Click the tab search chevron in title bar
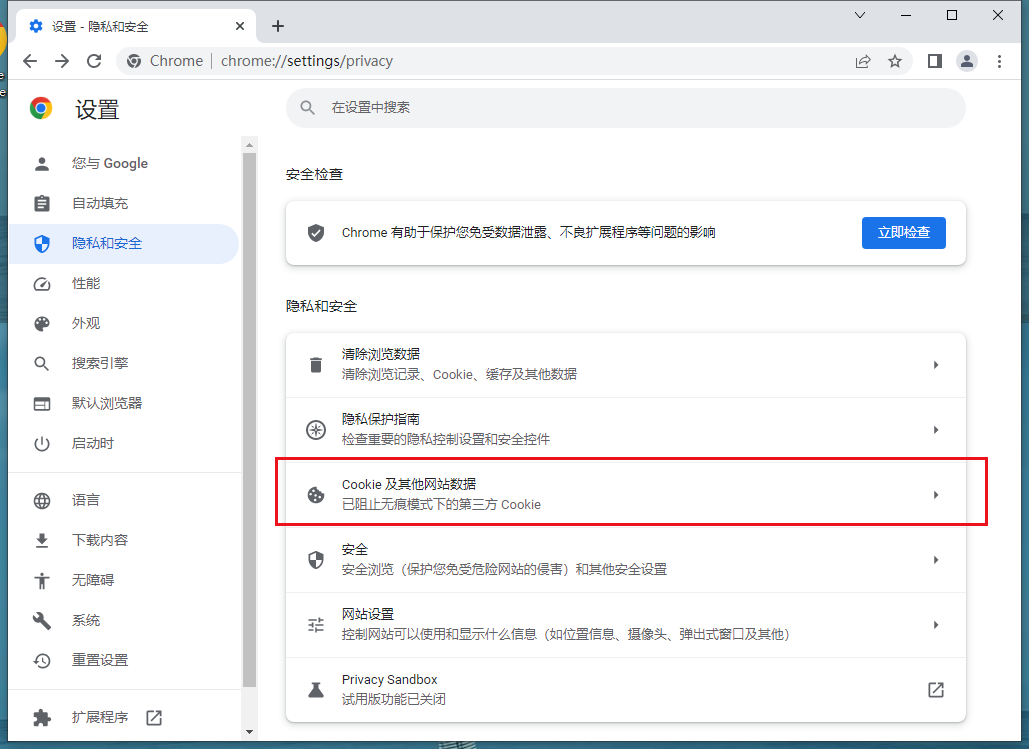The image size is (1029, 749). click(x=860, y=15)
